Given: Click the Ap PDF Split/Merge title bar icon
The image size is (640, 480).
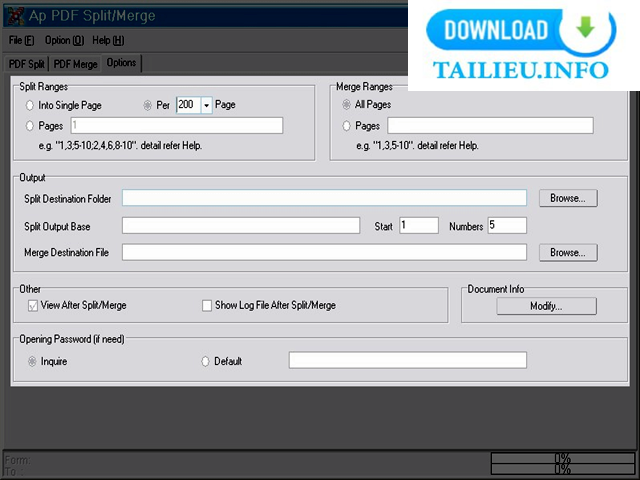Looking at the screenshot, I should point(13,16).
